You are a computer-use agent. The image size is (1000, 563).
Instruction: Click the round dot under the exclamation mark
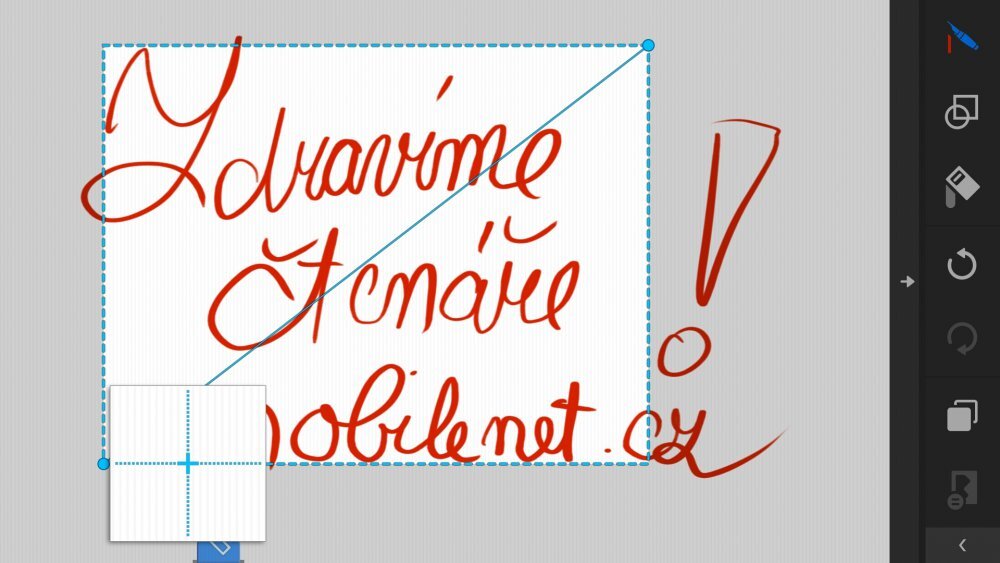[686, 351]
